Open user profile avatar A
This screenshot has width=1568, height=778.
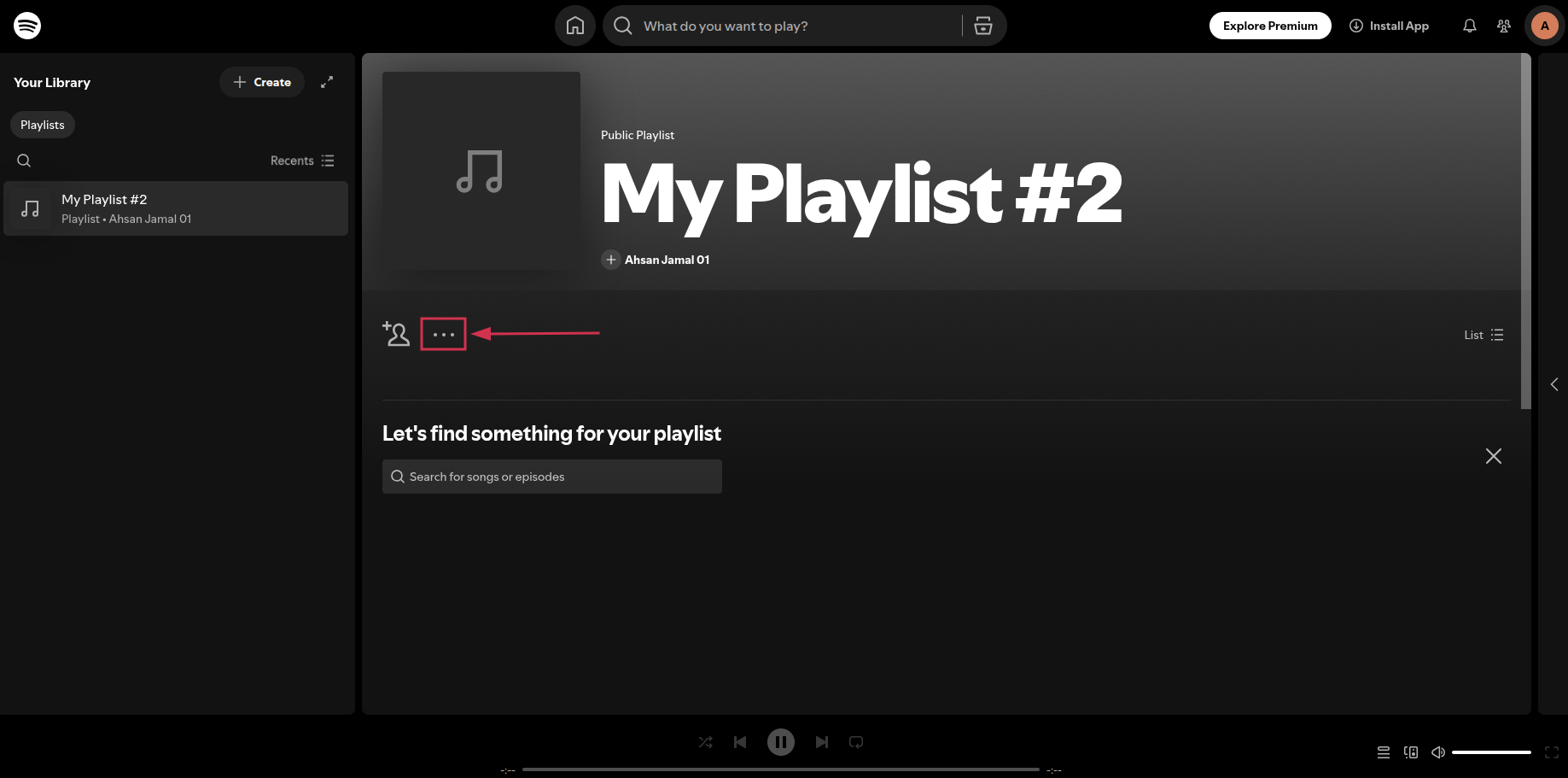[1544, 26]
